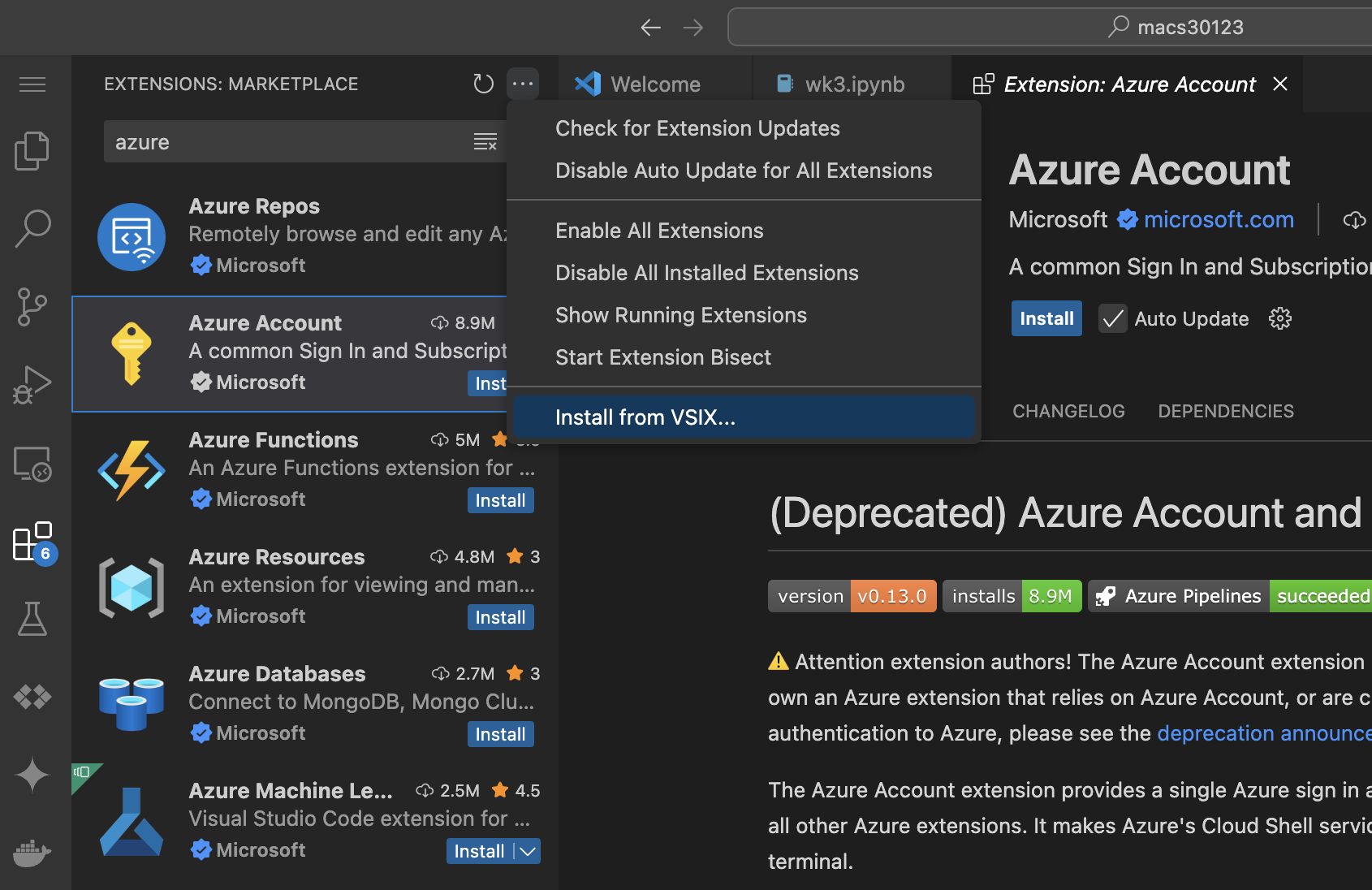
Task: Open the Remote Explorer view
Action: [32, 464]
